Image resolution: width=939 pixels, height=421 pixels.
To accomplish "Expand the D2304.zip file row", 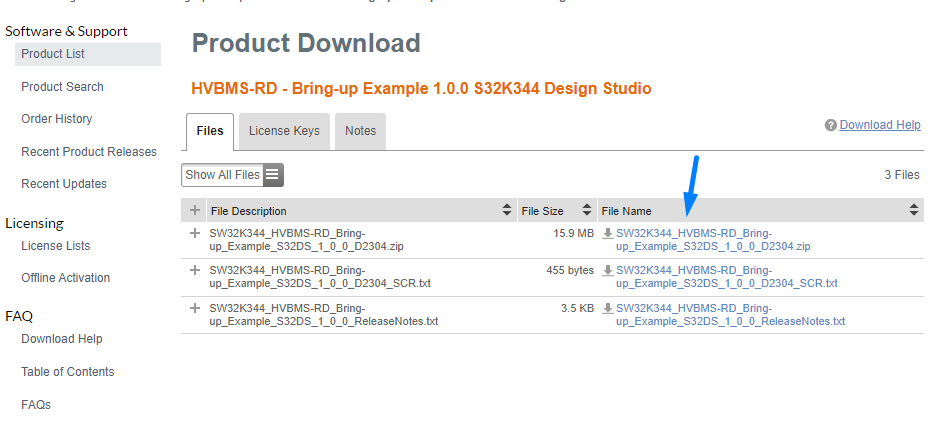I will click(x=195, y=234).
